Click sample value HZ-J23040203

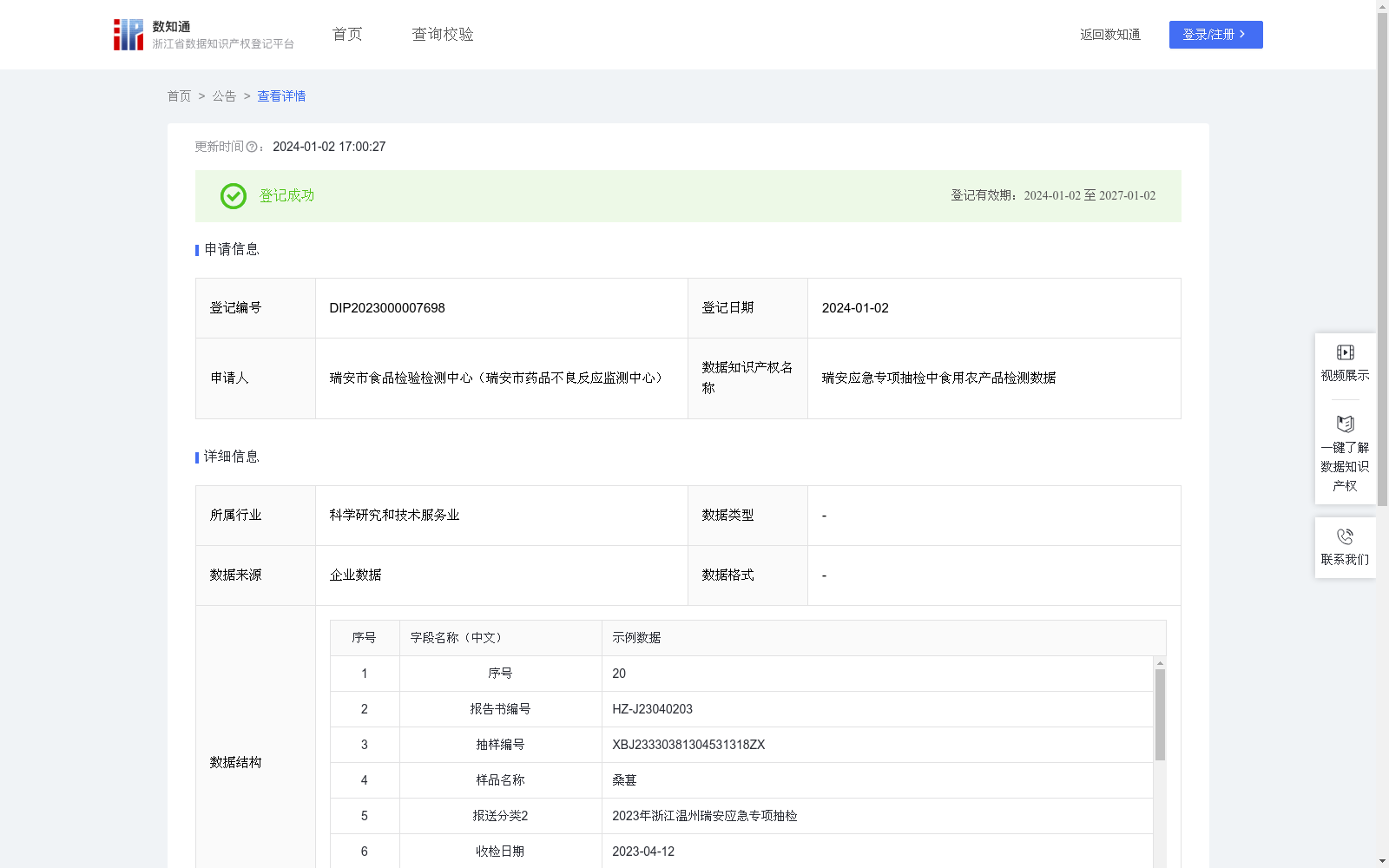tap(652, 709)
